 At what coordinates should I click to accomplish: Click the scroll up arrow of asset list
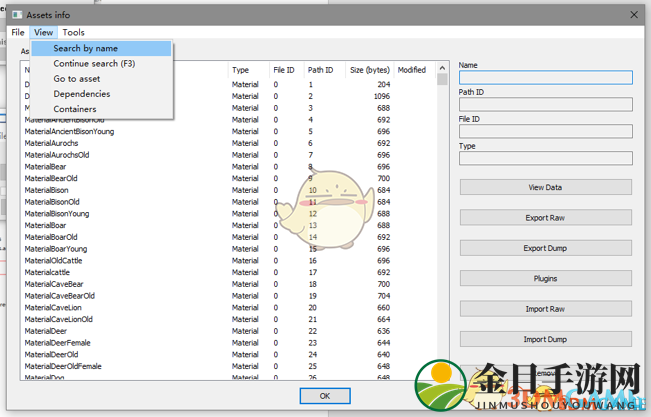[x=442, y=68]
